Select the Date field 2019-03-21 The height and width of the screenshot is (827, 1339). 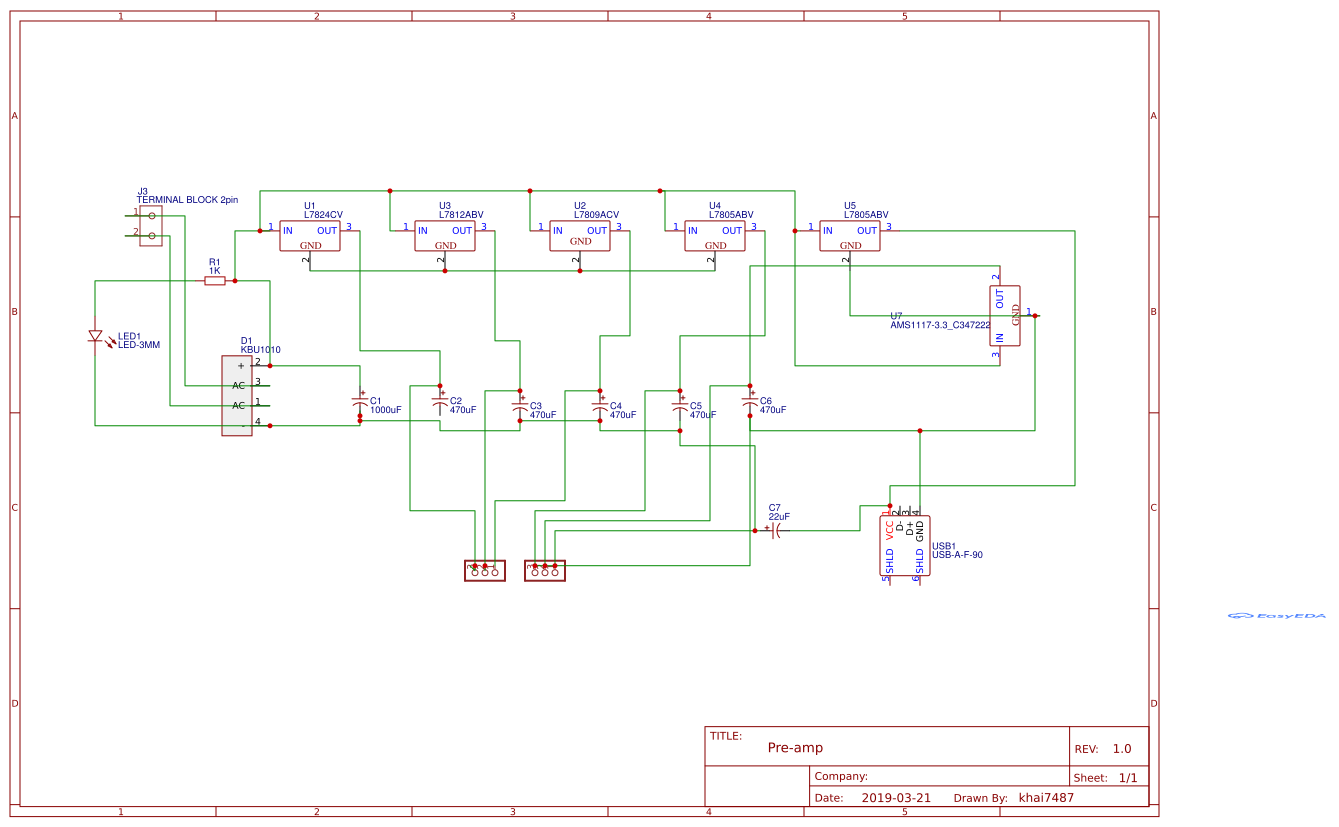click(896, 797)
